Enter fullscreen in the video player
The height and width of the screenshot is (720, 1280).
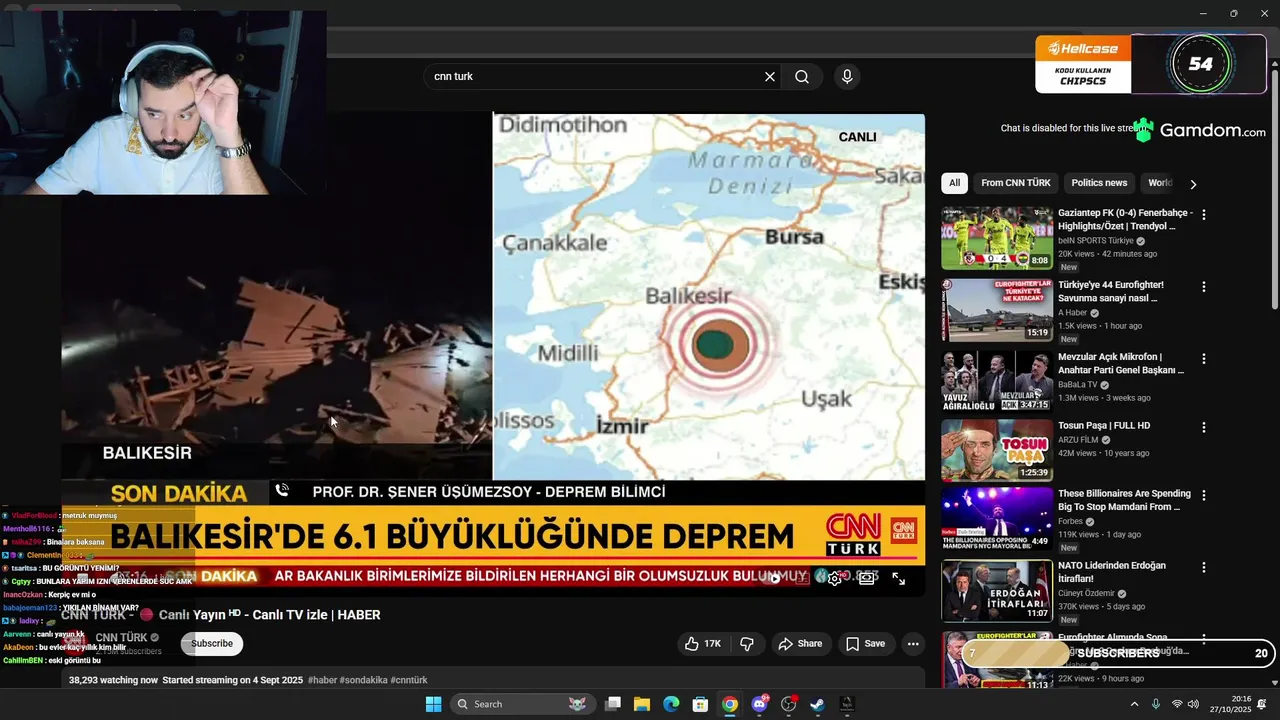(898, 579)
